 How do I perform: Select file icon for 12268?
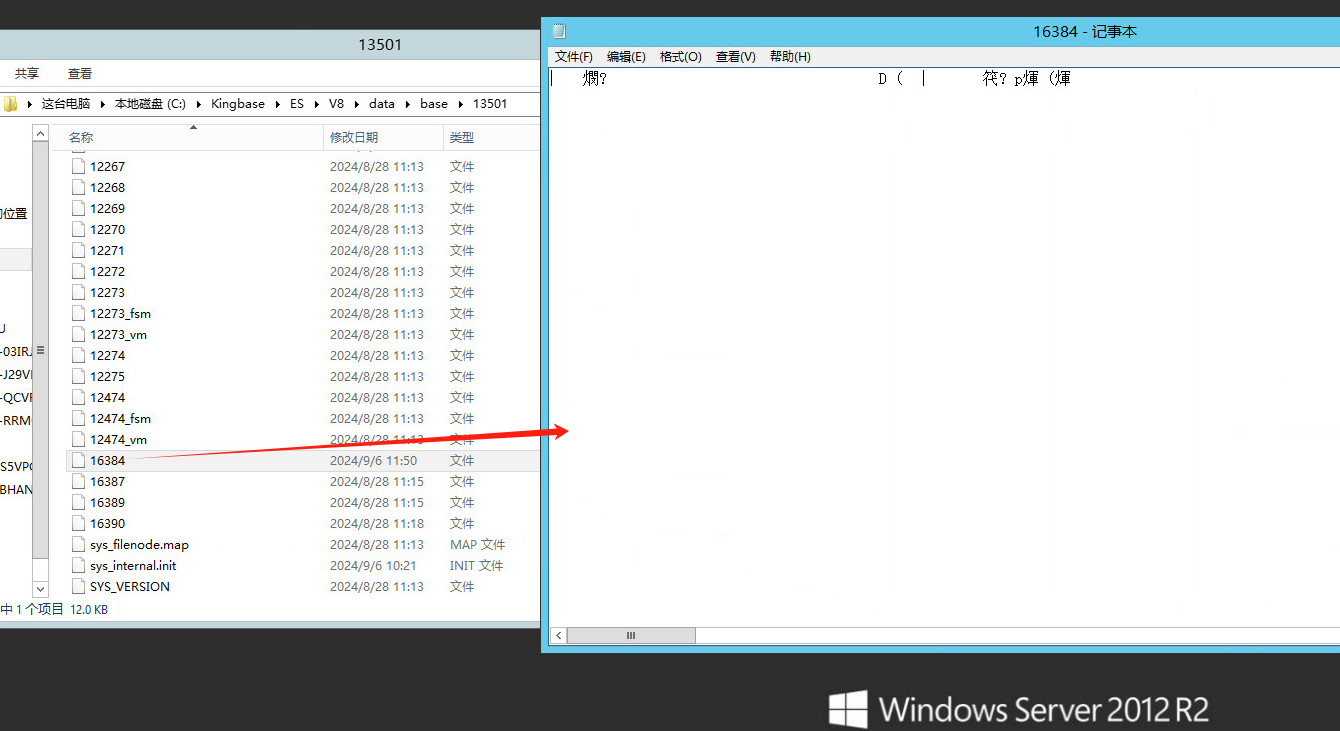pos(78,187)
